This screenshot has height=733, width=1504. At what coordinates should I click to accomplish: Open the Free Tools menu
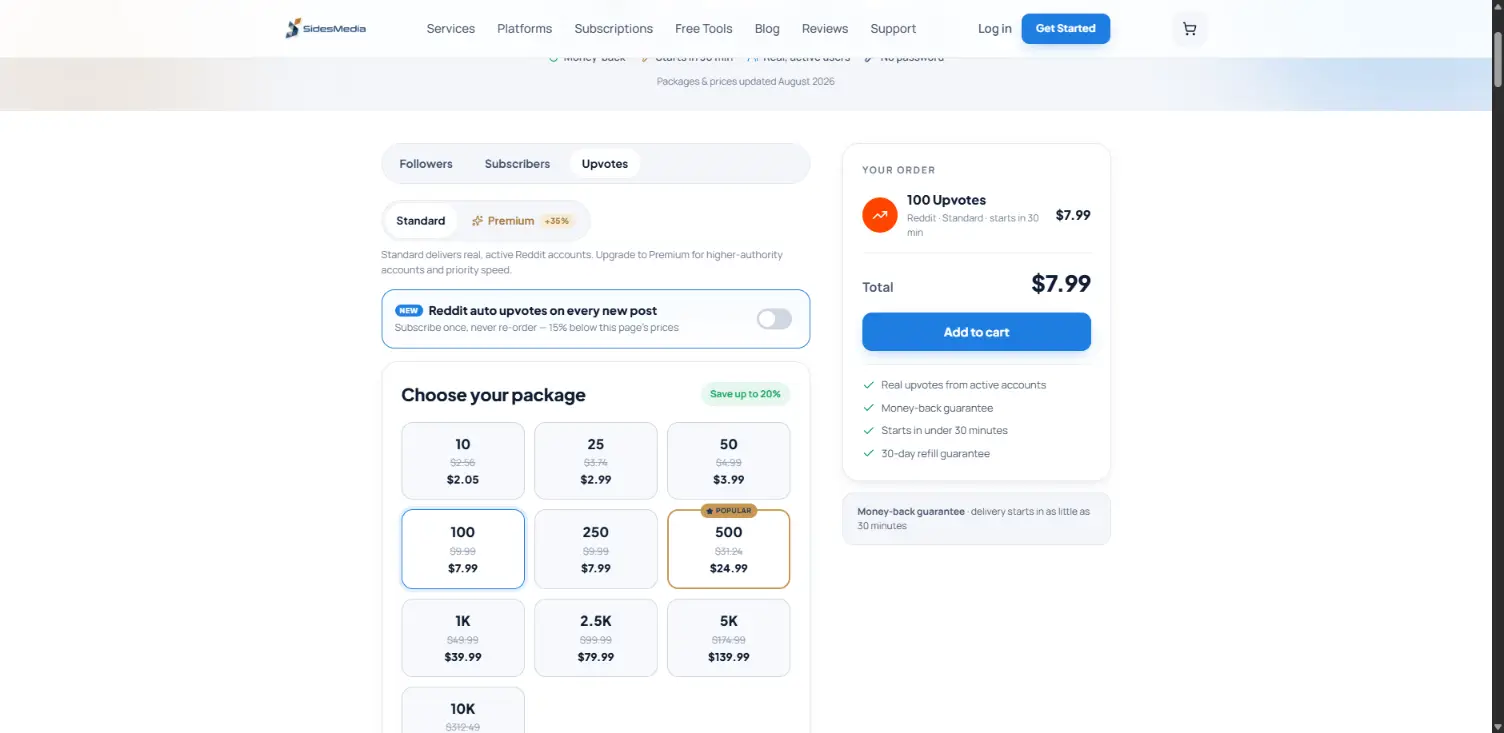[704, 29]
